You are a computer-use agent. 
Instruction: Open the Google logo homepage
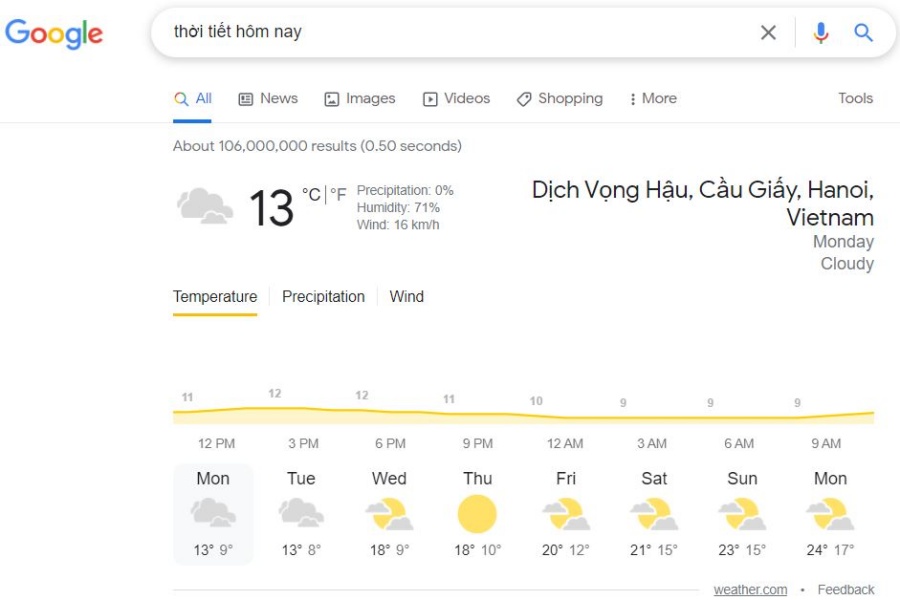click(54, 33)
